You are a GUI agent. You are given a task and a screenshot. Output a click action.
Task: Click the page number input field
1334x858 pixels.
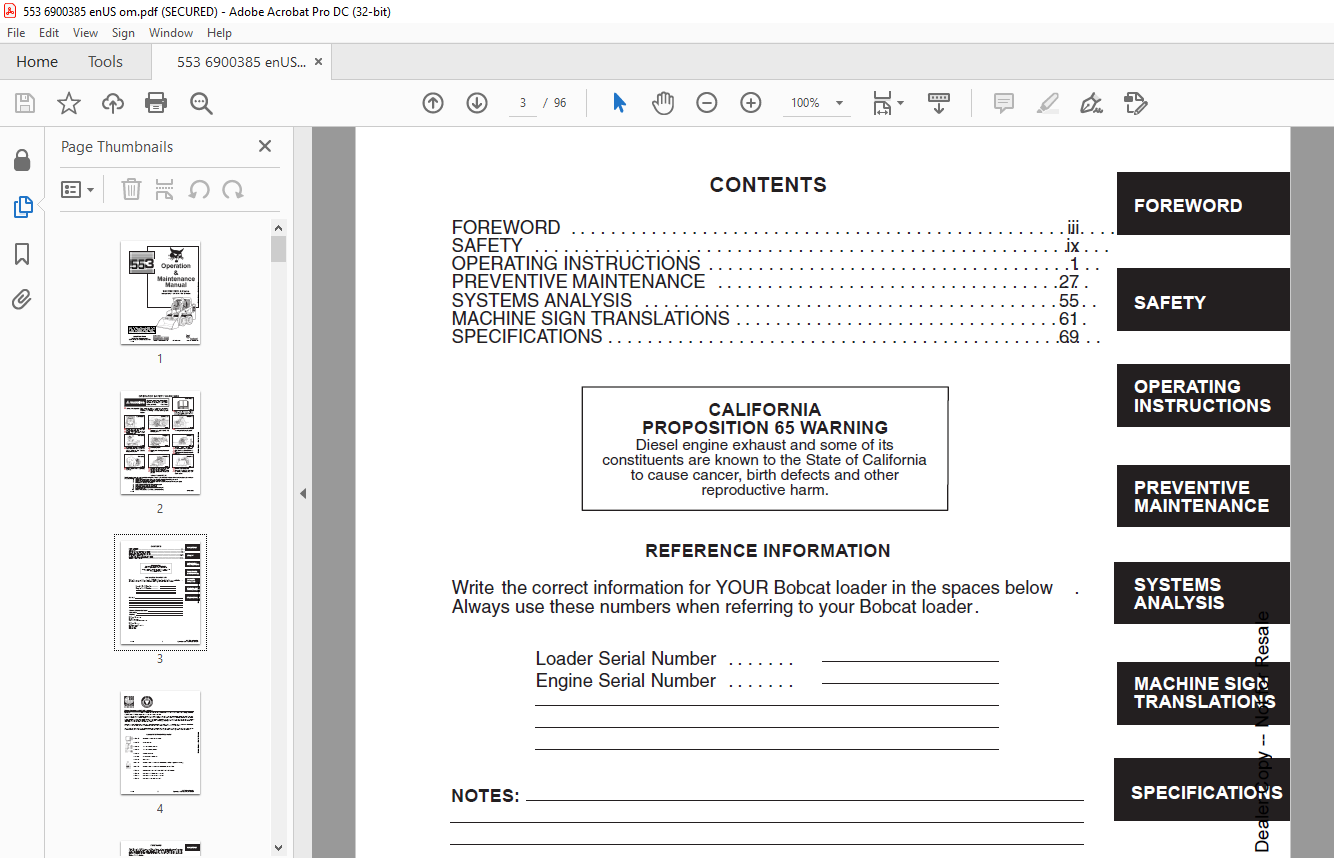pyautogui.click(x=523, y=103)
